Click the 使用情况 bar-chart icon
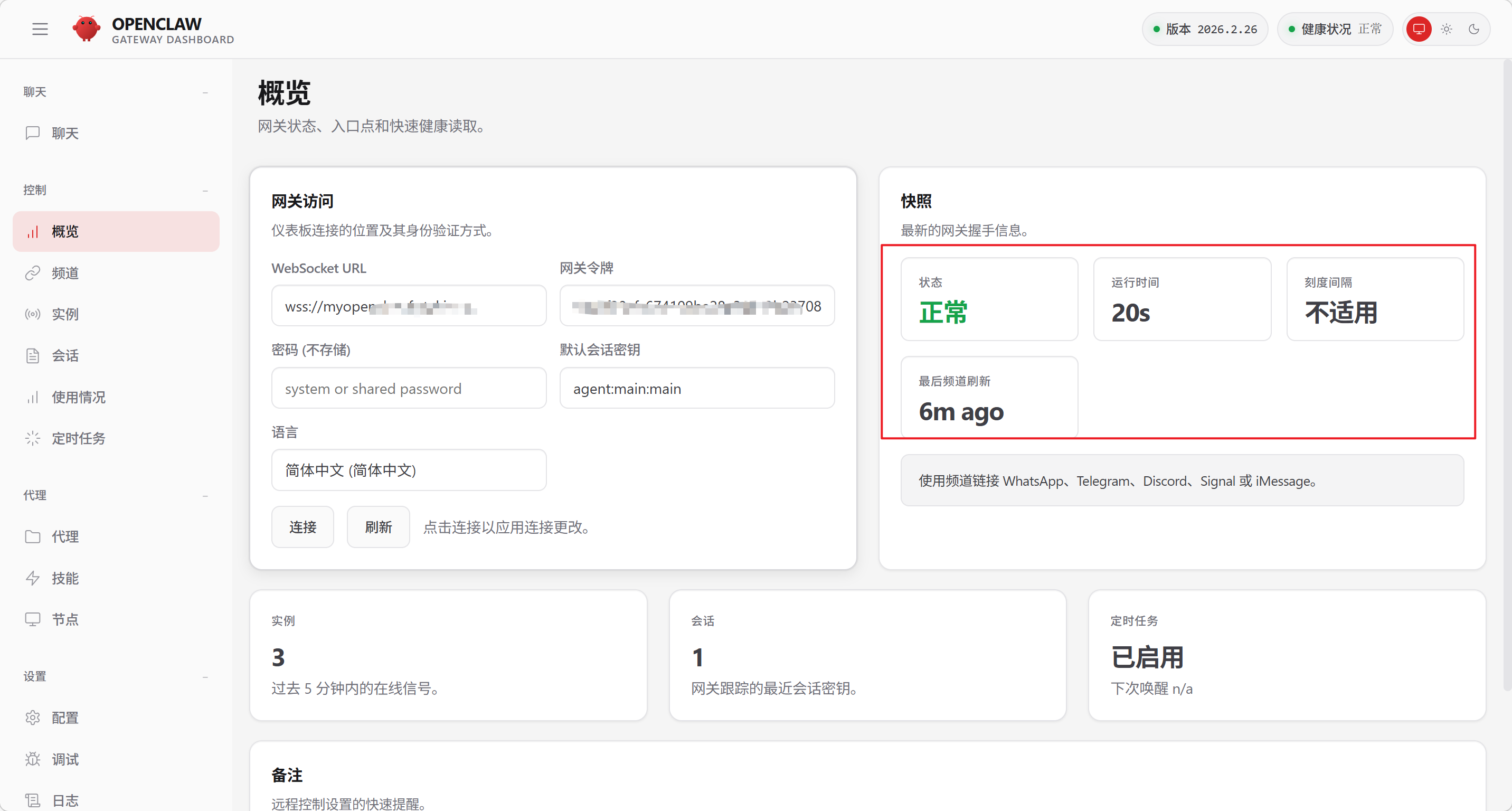Viewport: 1512px width, 811px height. click(33, 397)
